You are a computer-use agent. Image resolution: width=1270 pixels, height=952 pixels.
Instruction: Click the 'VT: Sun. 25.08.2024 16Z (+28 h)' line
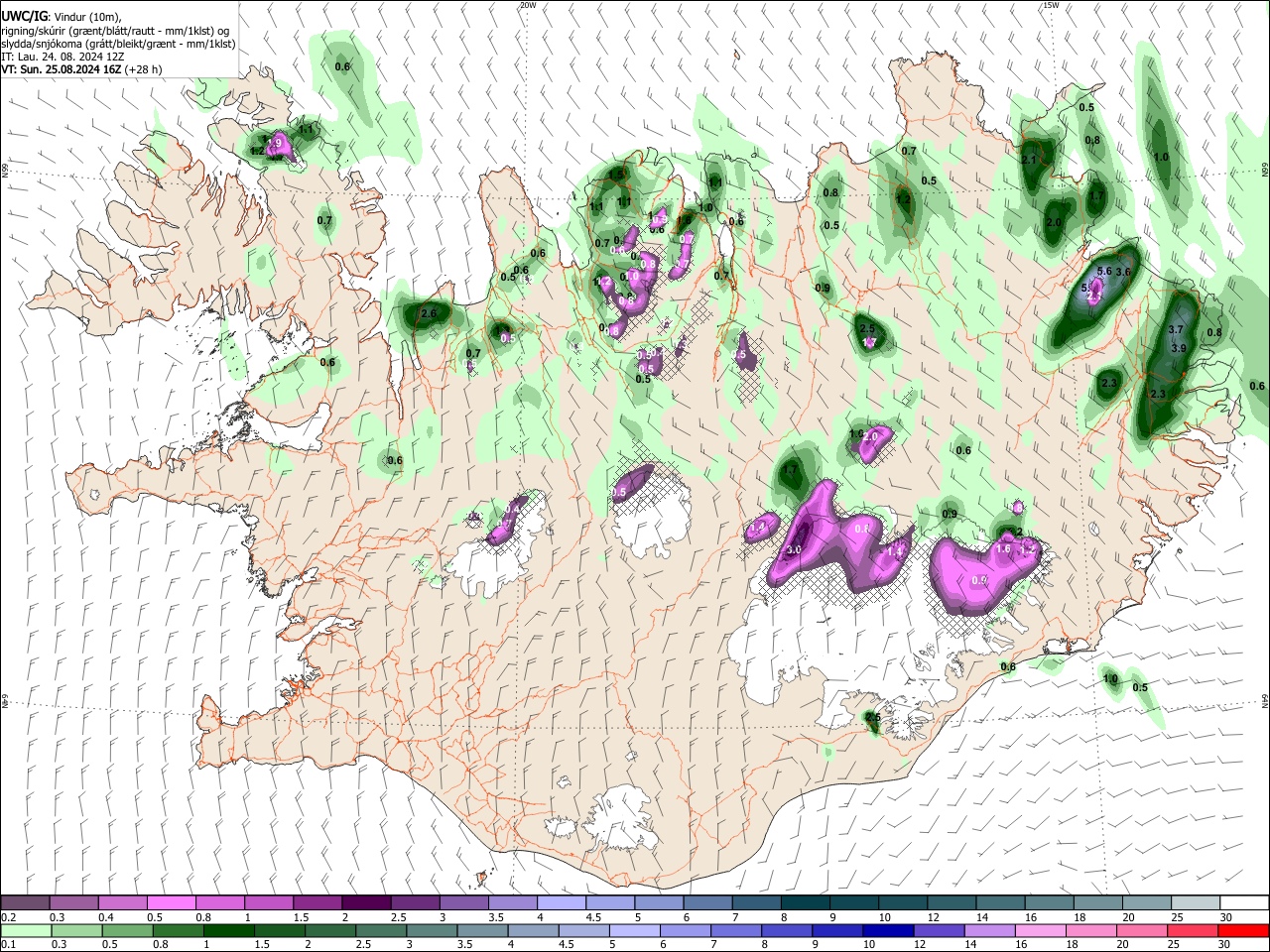[x=81, y=69]
